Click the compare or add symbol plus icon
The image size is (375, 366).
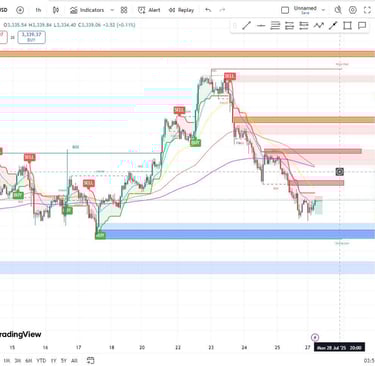click(20, 10)
